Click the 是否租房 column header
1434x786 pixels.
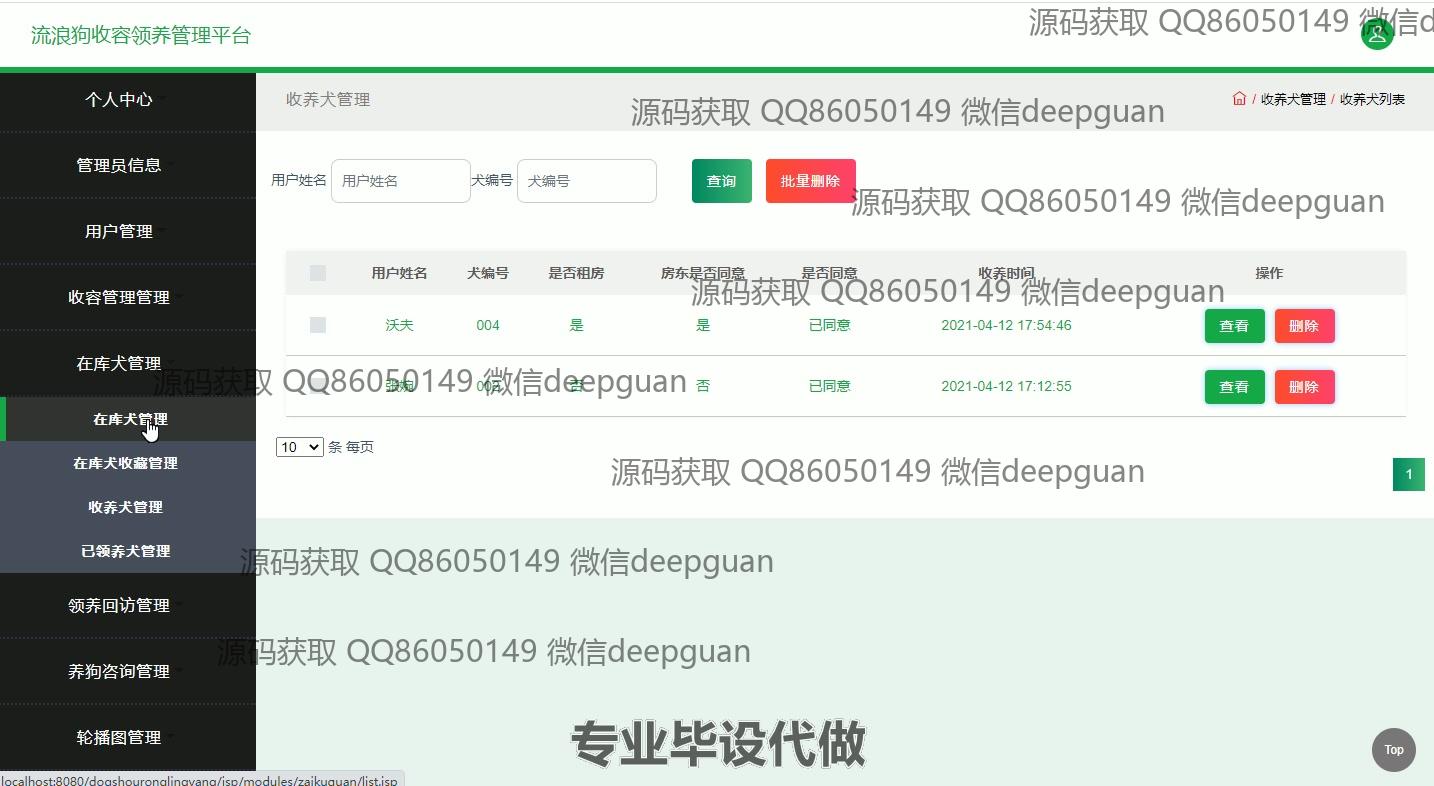576,273
